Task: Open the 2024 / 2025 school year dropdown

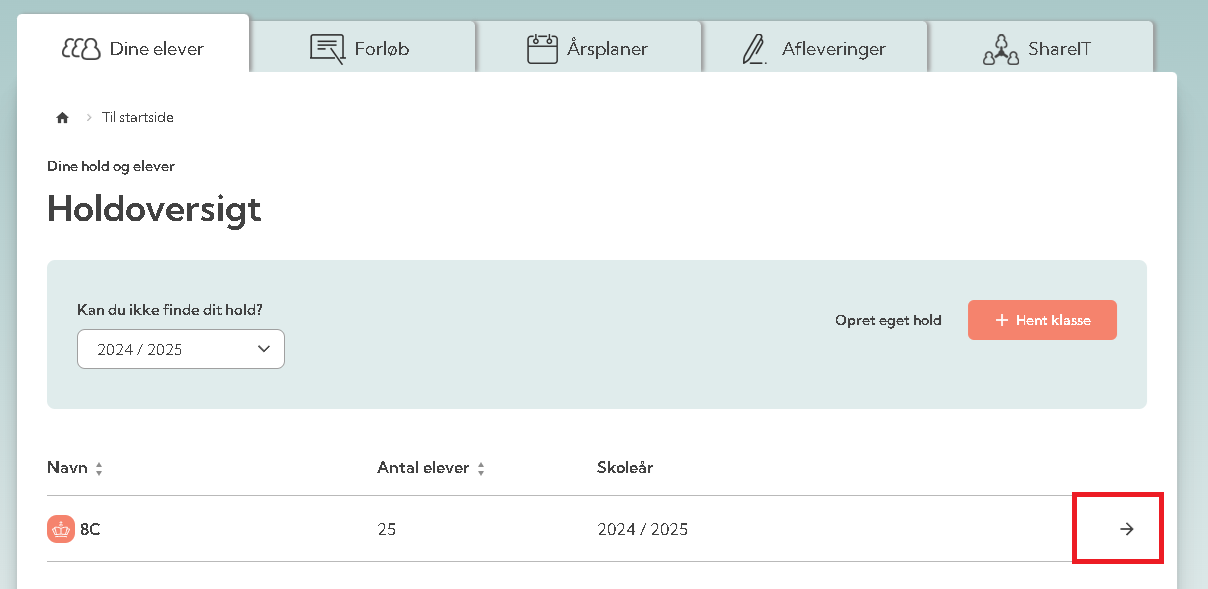Action: pos(181,349)
